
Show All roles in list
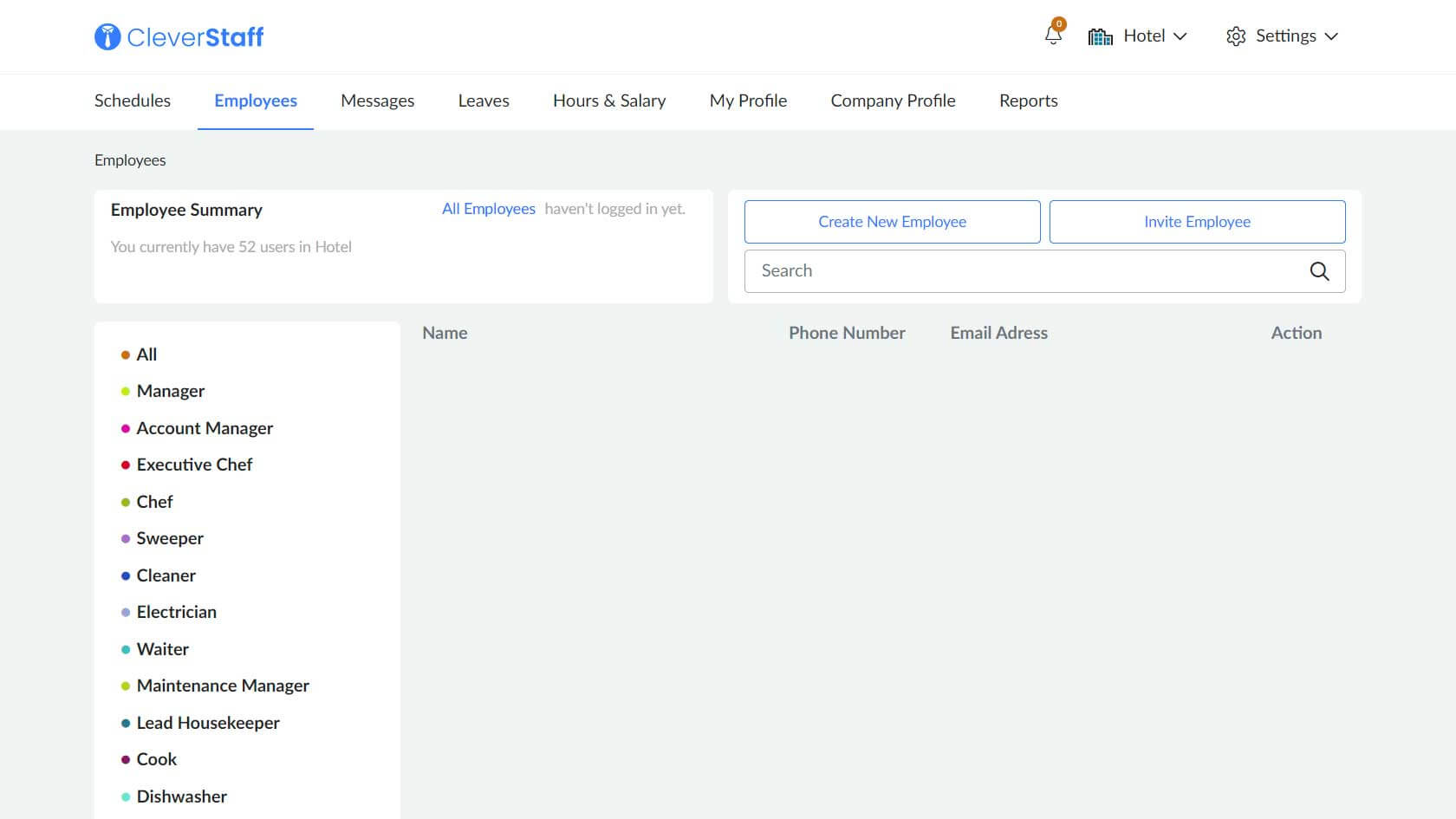(x=146, y=354)
